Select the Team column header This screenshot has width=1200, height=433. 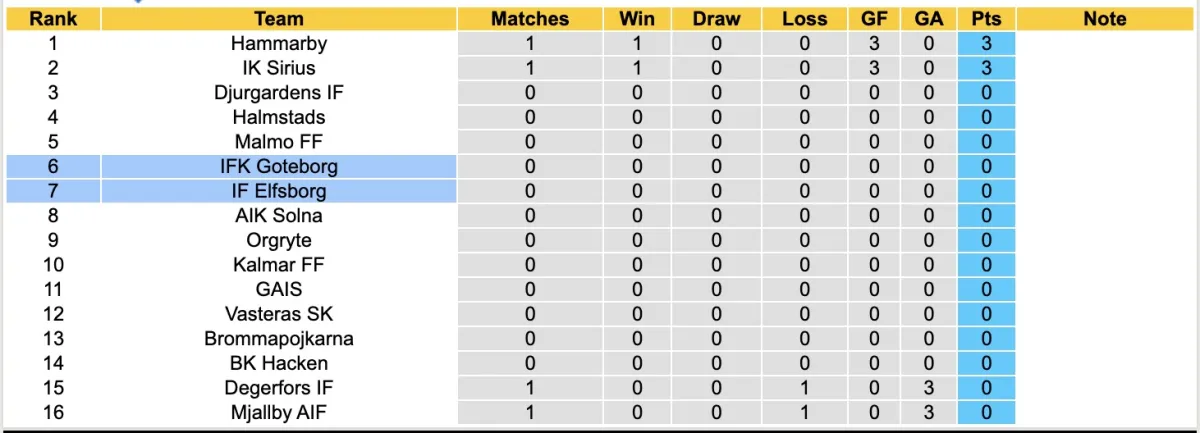[x=279, y=19]
